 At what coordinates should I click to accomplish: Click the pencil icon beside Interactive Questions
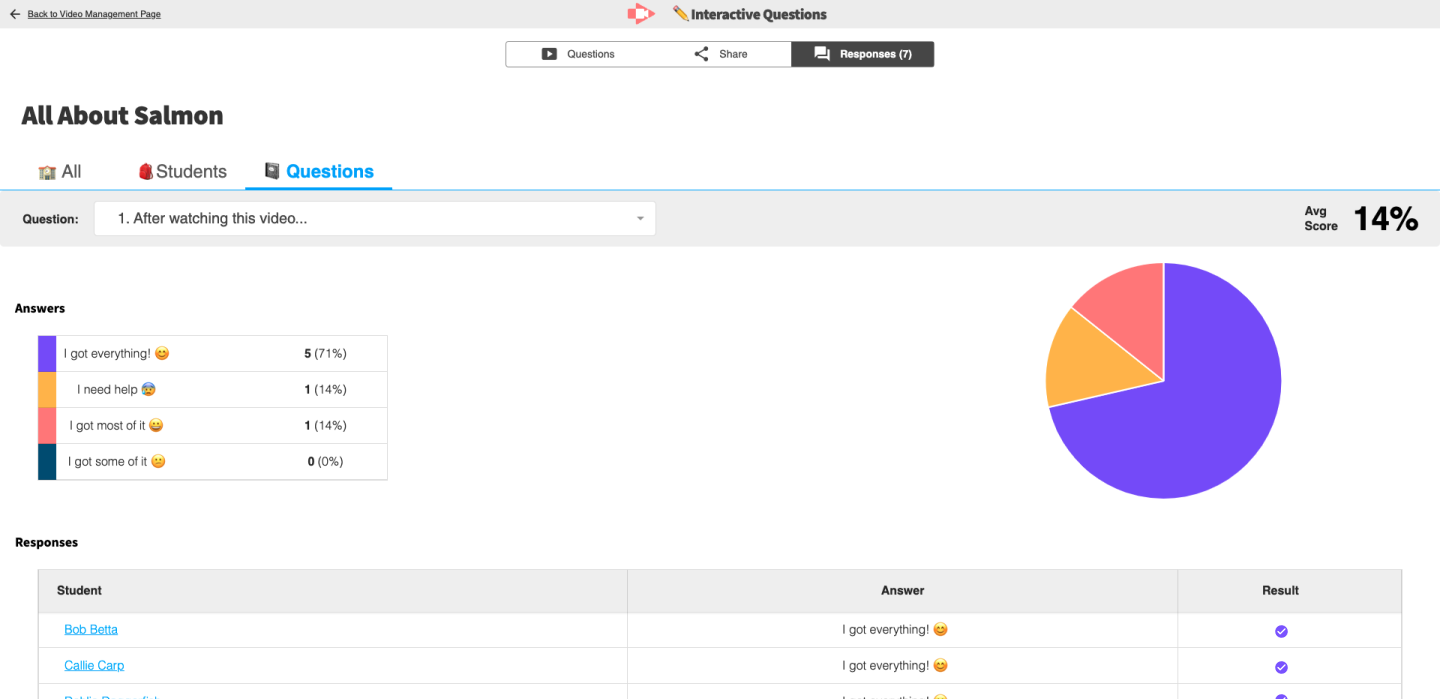(x=681, y=14)
